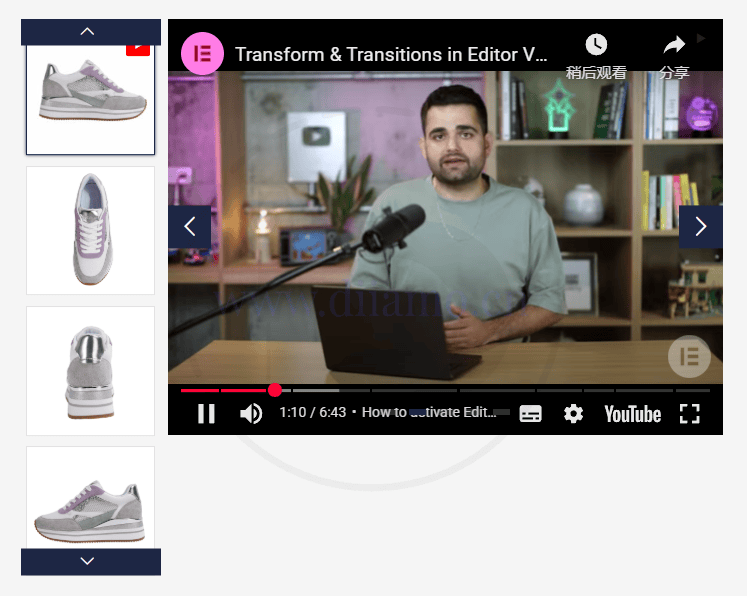
Task: Seek using the red progress bar handle
Action: (x=275, y=390)
